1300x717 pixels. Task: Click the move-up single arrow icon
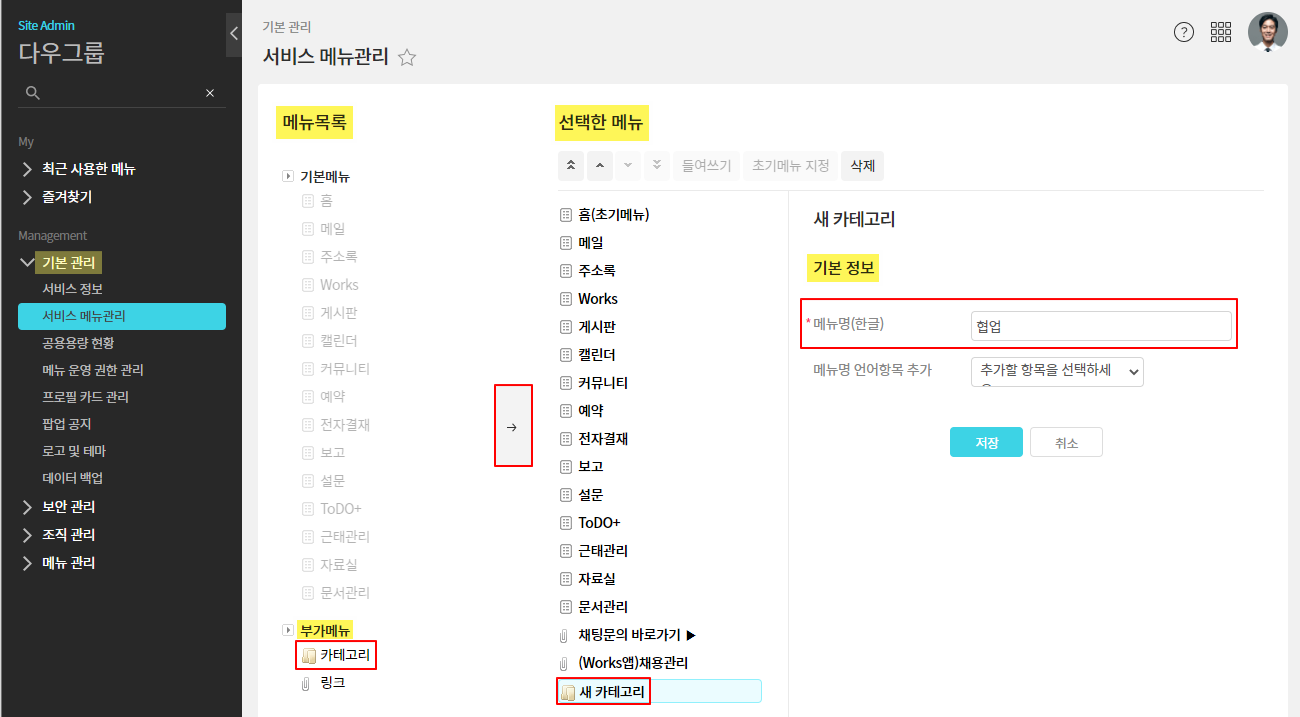point(599,166)
